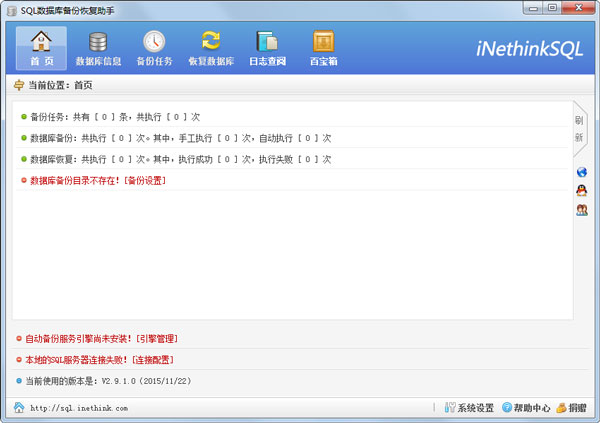The image size is (600, 423).
Task: Click the two-person group icon in sidebar
Action: pos(581,210)
